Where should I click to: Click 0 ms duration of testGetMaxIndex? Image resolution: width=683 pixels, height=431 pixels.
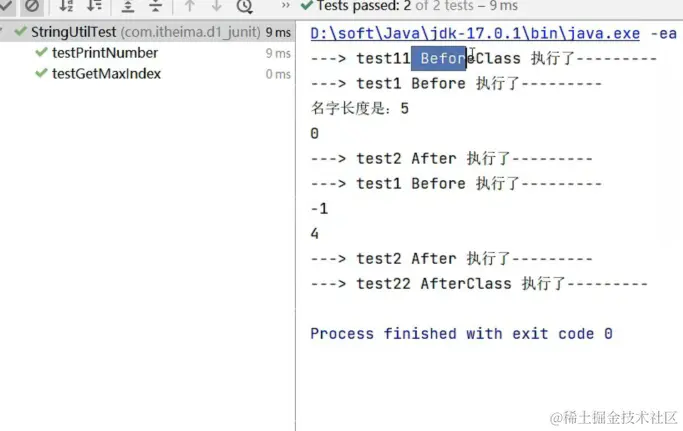(x=278, y=74)
